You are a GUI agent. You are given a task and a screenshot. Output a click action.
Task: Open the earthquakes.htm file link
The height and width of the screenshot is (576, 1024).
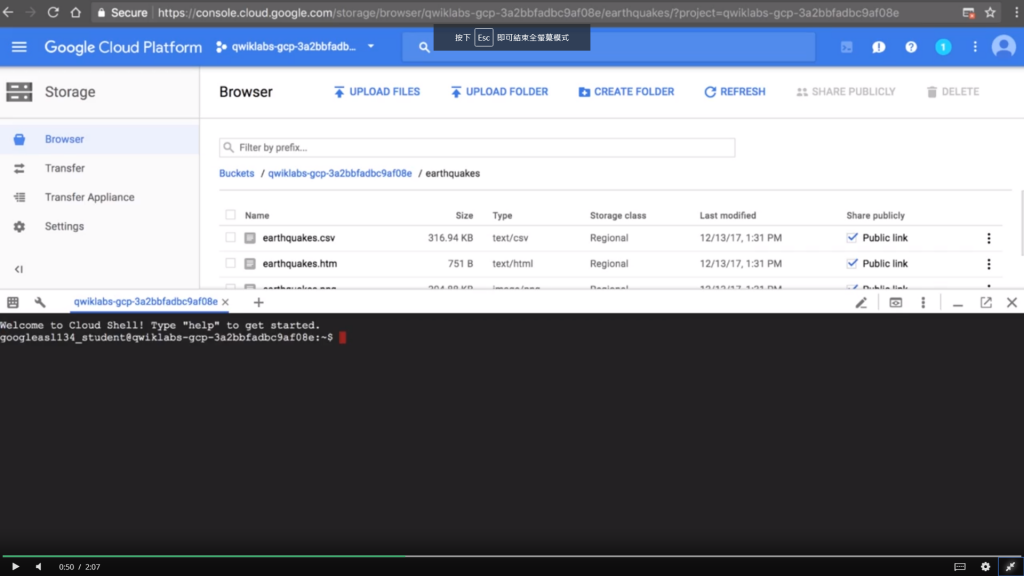tap(300, 264)
